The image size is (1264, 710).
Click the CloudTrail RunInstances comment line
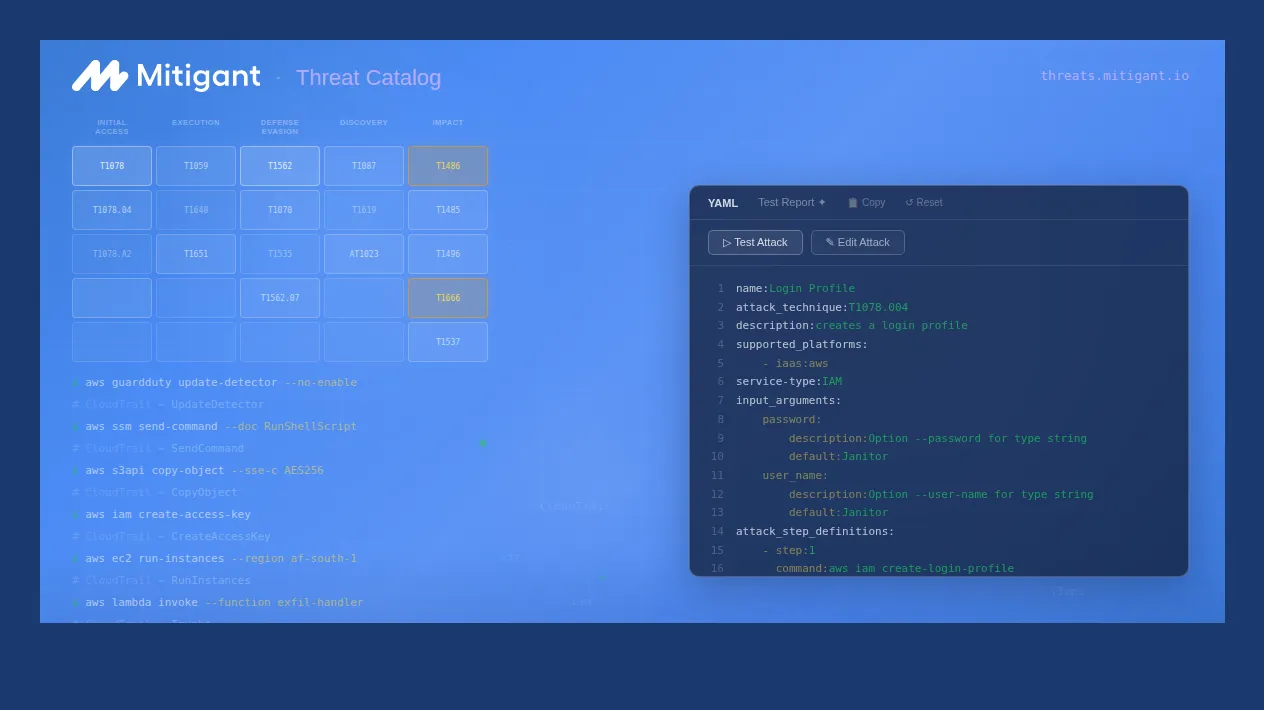[162, 580]
